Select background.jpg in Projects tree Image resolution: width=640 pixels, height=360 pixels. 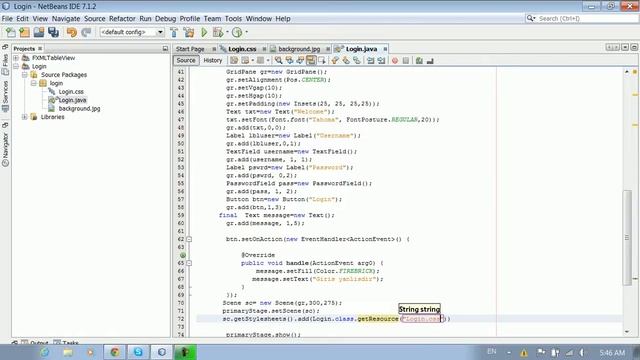pos(79,109)
